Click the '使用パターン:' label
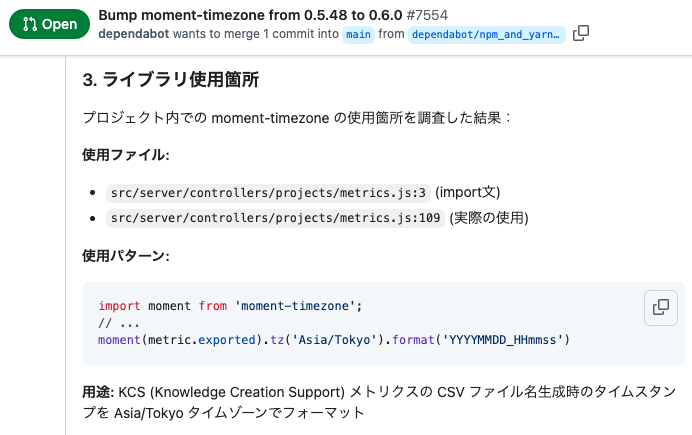This screenshot has width=692, height=435. click(125, 256)
